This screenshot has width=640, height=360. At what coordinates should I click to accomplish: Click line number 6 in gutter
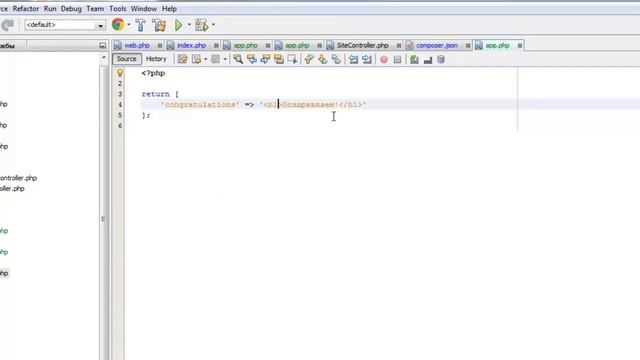pyautogui.click(x=120, y=126)
